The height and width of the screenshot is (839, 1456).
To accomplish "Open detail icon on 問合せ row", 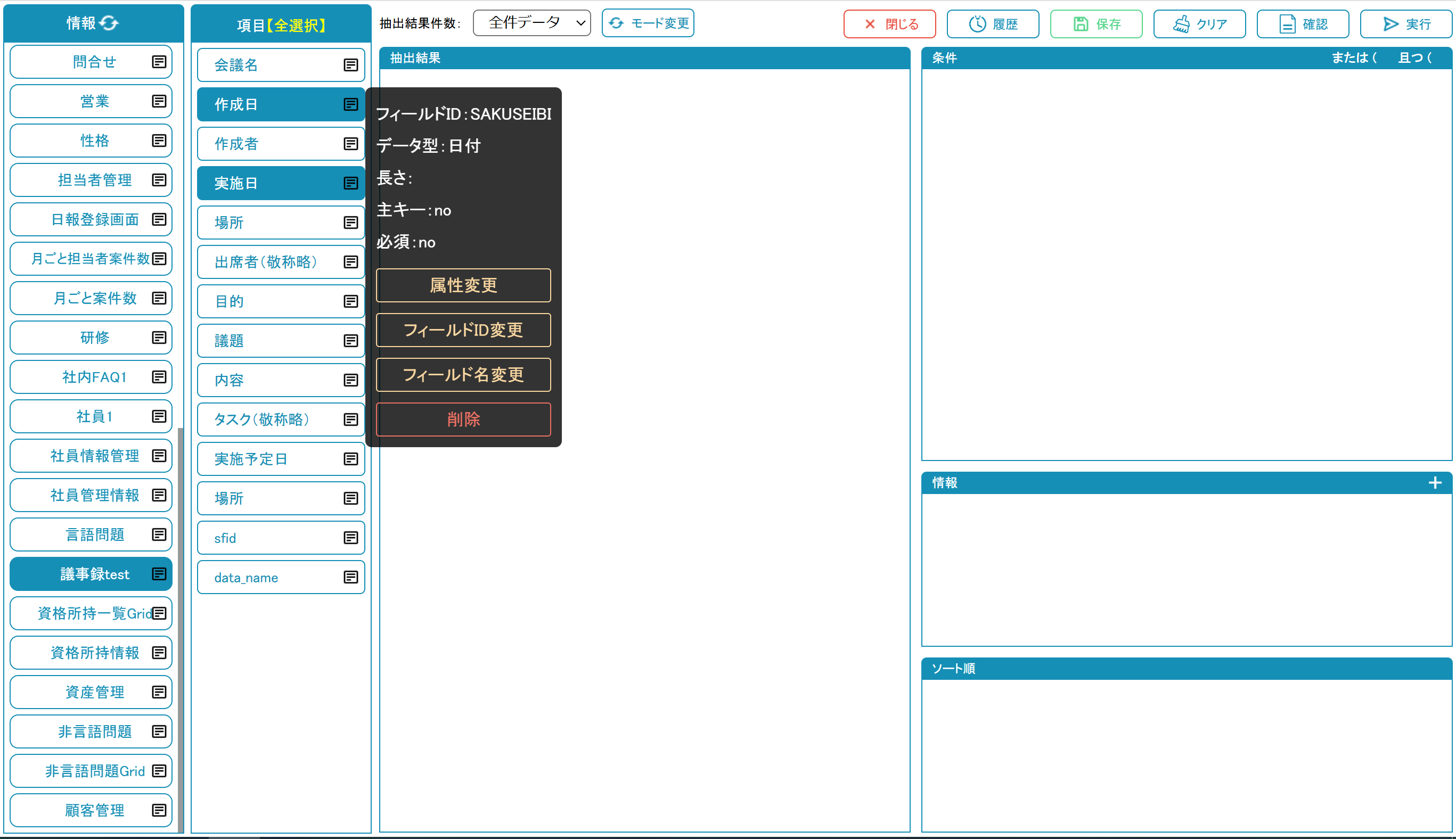I will 159,62.
